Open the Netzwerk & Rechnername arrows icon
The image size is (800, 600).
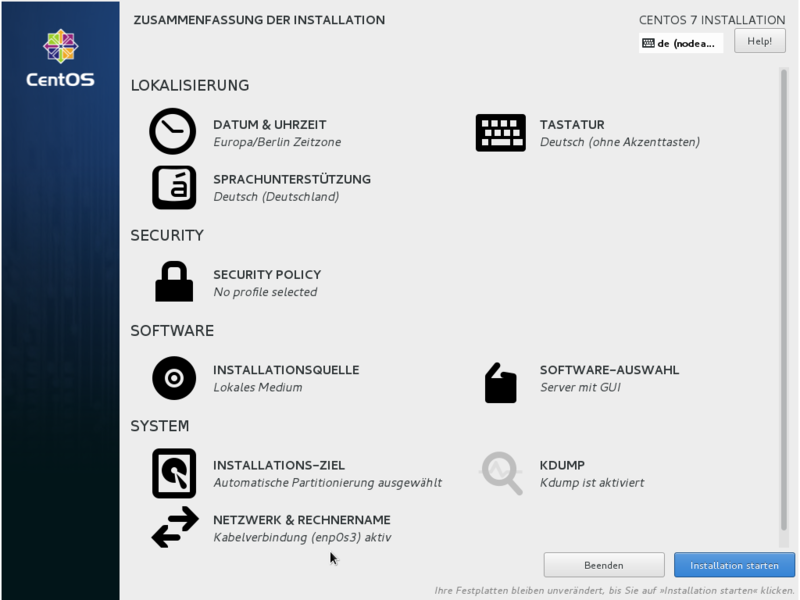[175, 527]
